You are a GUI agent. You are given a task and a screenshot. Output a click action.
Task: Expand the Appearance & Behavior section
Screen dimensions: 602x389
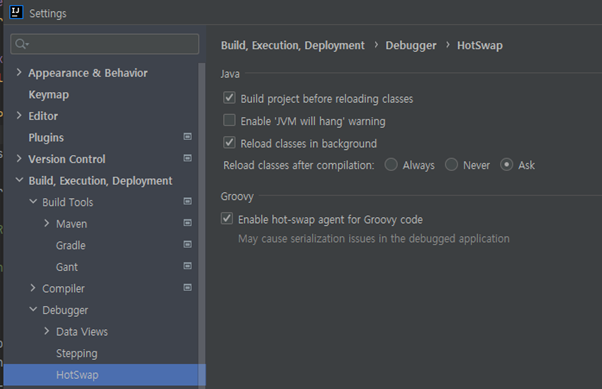click(19, 72)
